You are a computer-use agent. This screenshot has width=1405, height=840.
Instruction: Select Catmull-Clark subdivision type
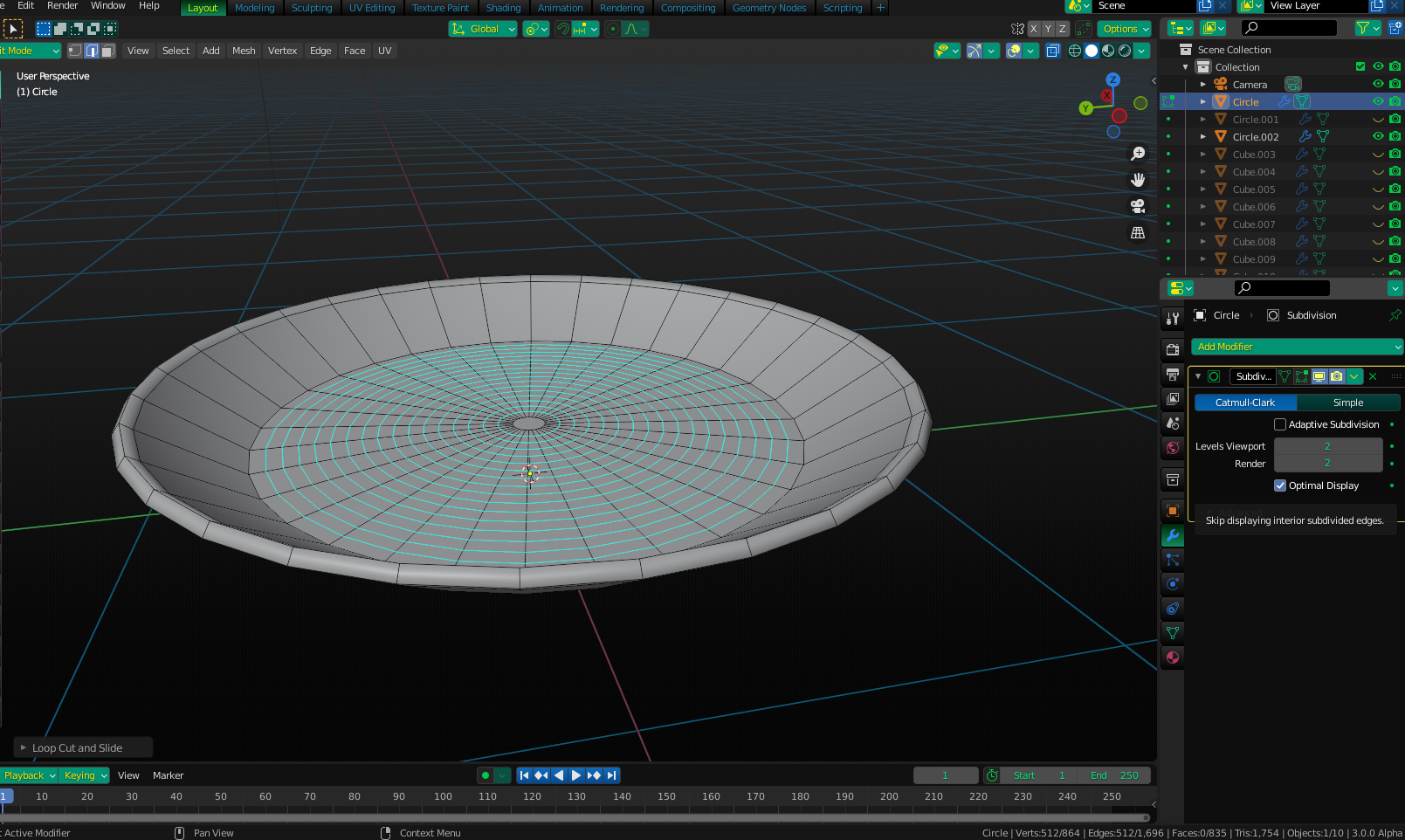(x=1245, y=403)
